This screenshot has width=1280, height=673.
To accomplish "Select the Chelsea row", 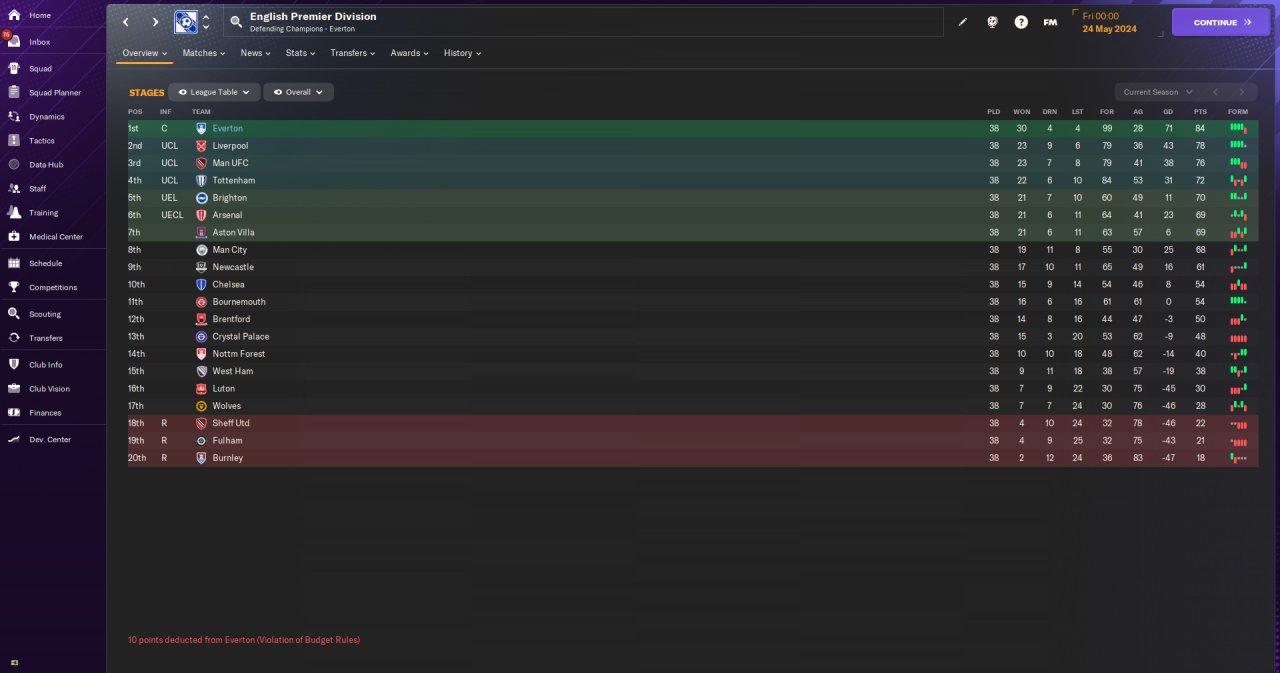I will pyautogui.click(x=691, y=285).
